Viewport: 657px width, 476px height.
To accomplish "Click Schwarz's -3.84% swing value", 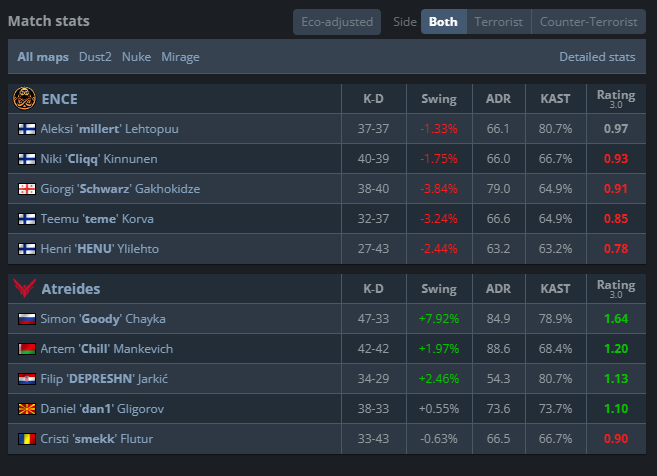I will coord(439,189).
